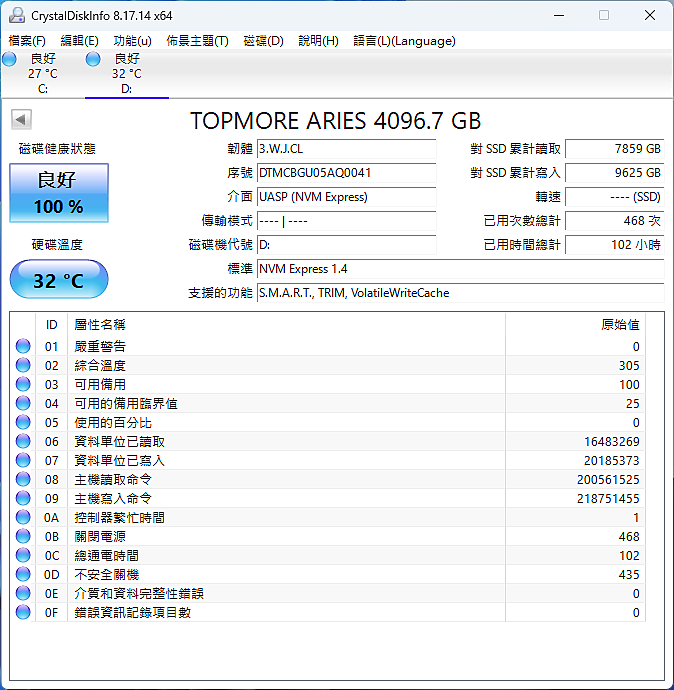Select the 綜合溫度 attribute name
Screen dimensions: 674x690
(x=100, y=365)
